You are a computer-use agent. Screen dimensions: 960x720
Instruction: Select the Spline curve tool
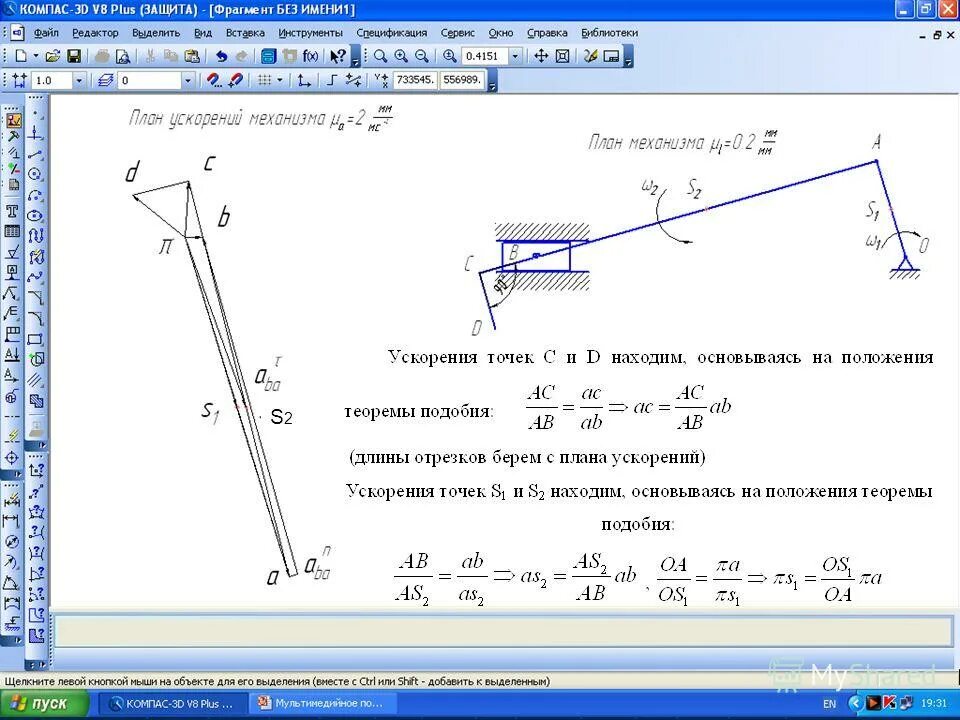[36, 277]
